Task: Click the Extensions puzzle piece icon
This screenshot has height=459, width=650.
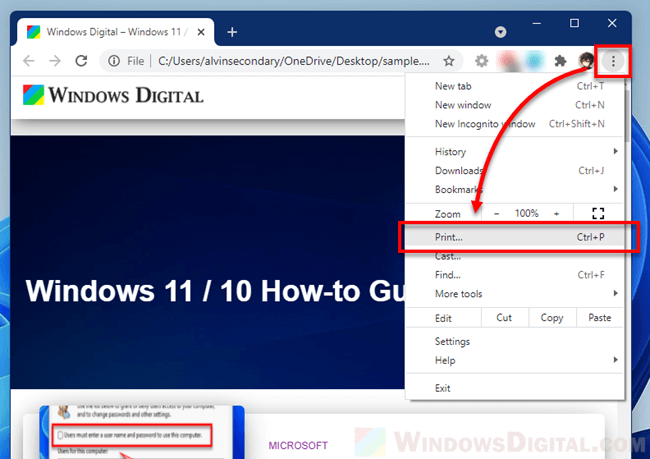Action: pos(560,61)
